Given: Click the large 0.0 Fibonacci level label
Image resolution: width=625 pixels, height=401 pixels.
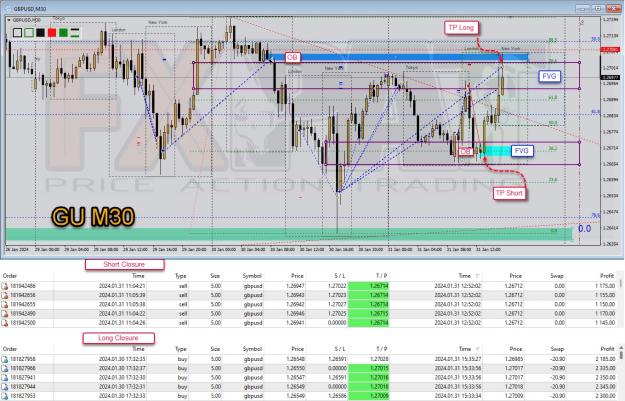Looking at the screenshot, I should pos(584,229).
